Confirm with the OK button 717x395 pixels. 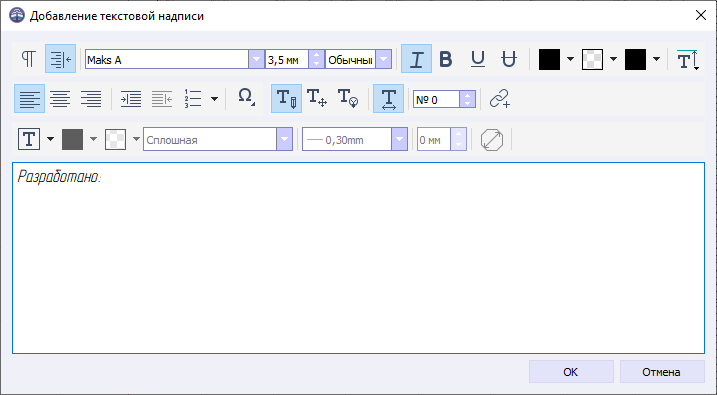pyautogui.click(x=571, y=372)
